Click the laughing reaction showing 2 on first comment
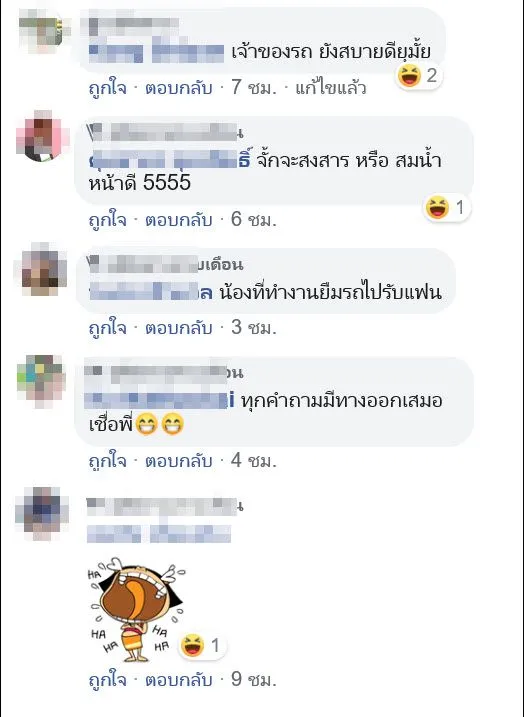Screen dimensions: 524x717 pyautogui.click(x=418, y=76)
